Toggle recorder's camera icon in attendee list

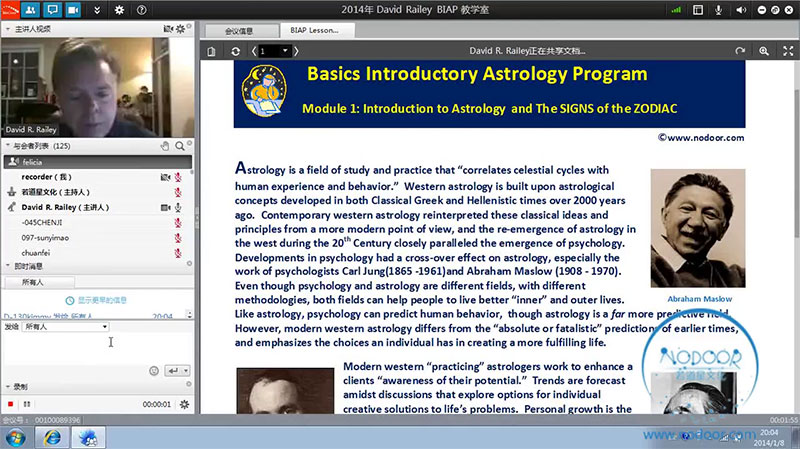pos(166,177)
